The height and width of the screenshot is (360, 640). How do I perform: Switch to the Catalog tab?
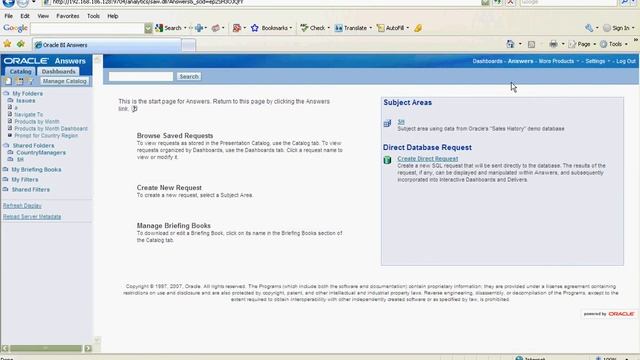[20, 71]
